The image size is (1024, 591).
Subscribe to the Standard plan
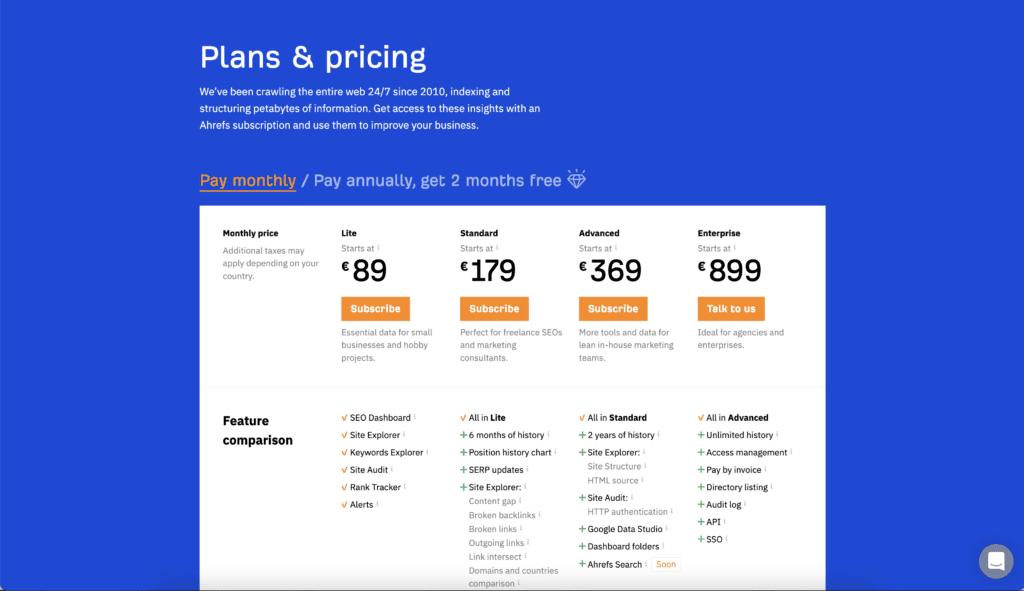(494, 309)
